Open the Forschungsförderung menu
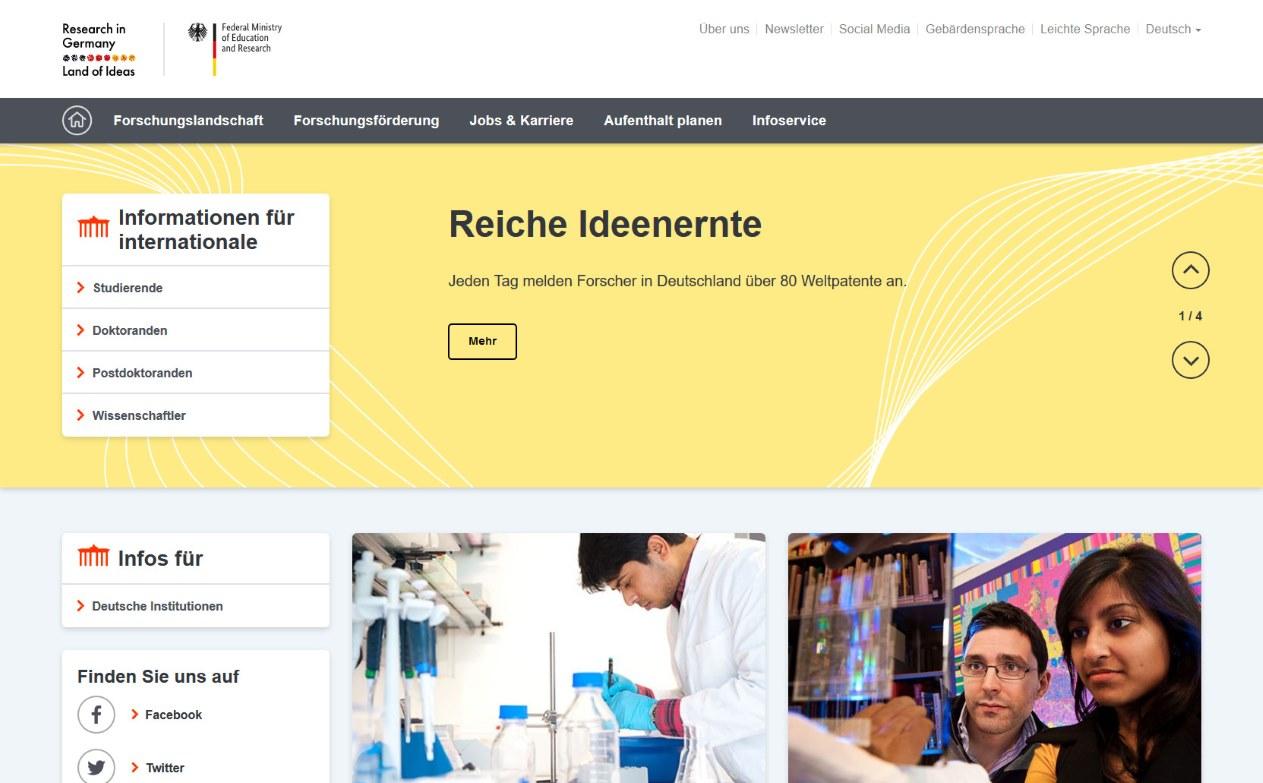The height and width of the screenshot is (783, 1263). coord(366,120)
